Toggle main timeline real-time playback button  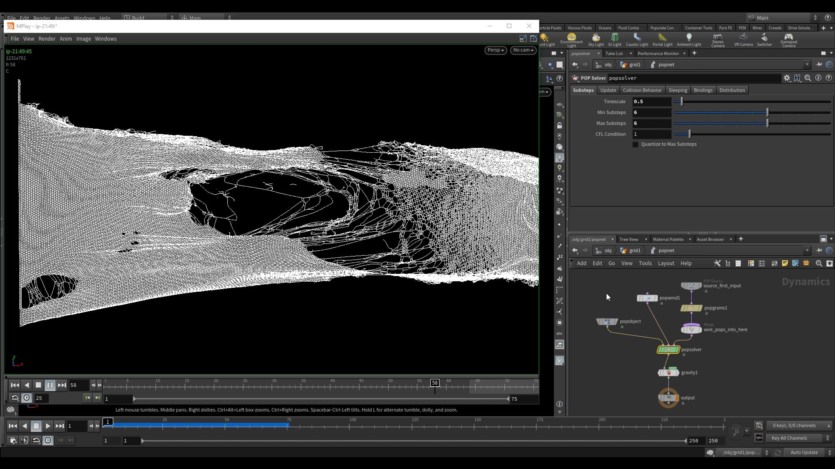coord(48,440)
